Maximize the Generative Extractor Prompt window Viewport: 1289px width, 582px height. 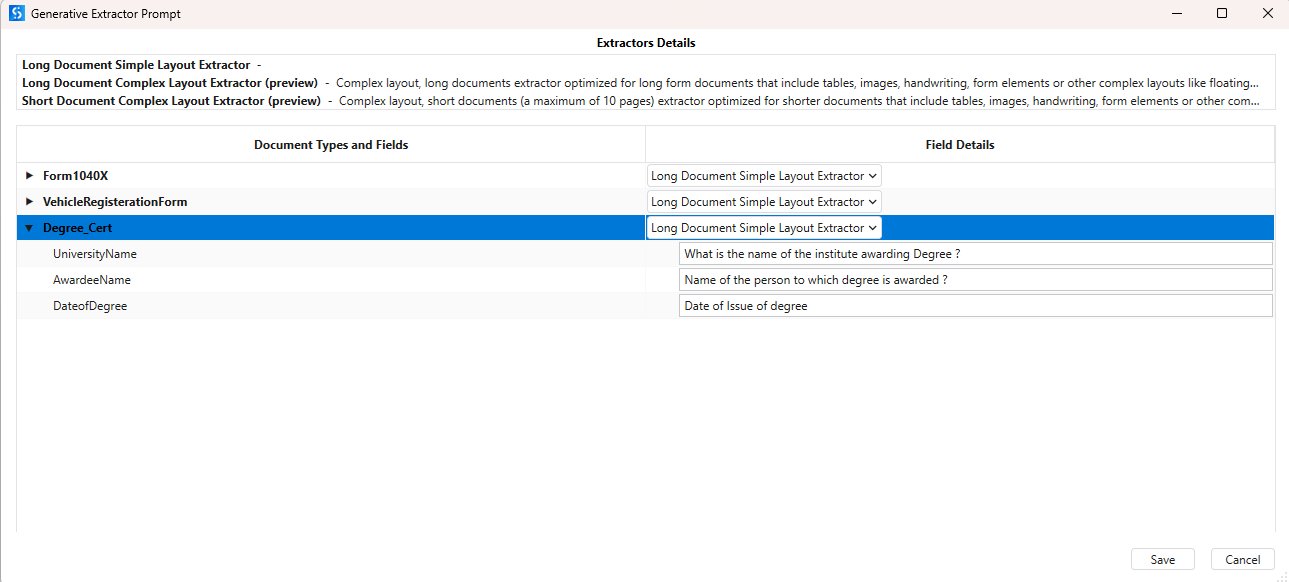tap(1221, 14)
